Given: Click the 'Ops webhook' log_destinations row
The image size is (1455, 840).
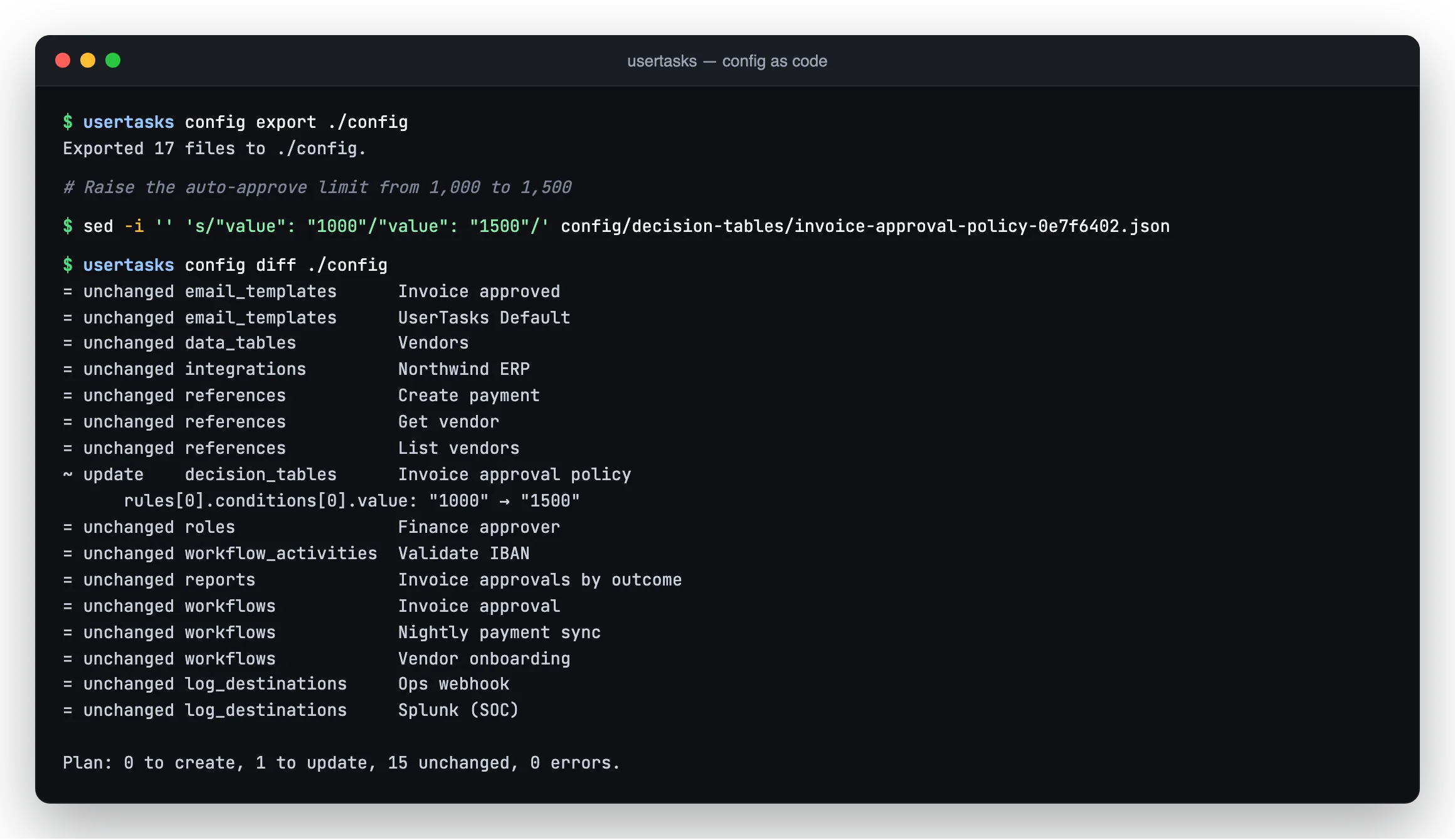Looking at the screenshot, I should coord(286,683).
